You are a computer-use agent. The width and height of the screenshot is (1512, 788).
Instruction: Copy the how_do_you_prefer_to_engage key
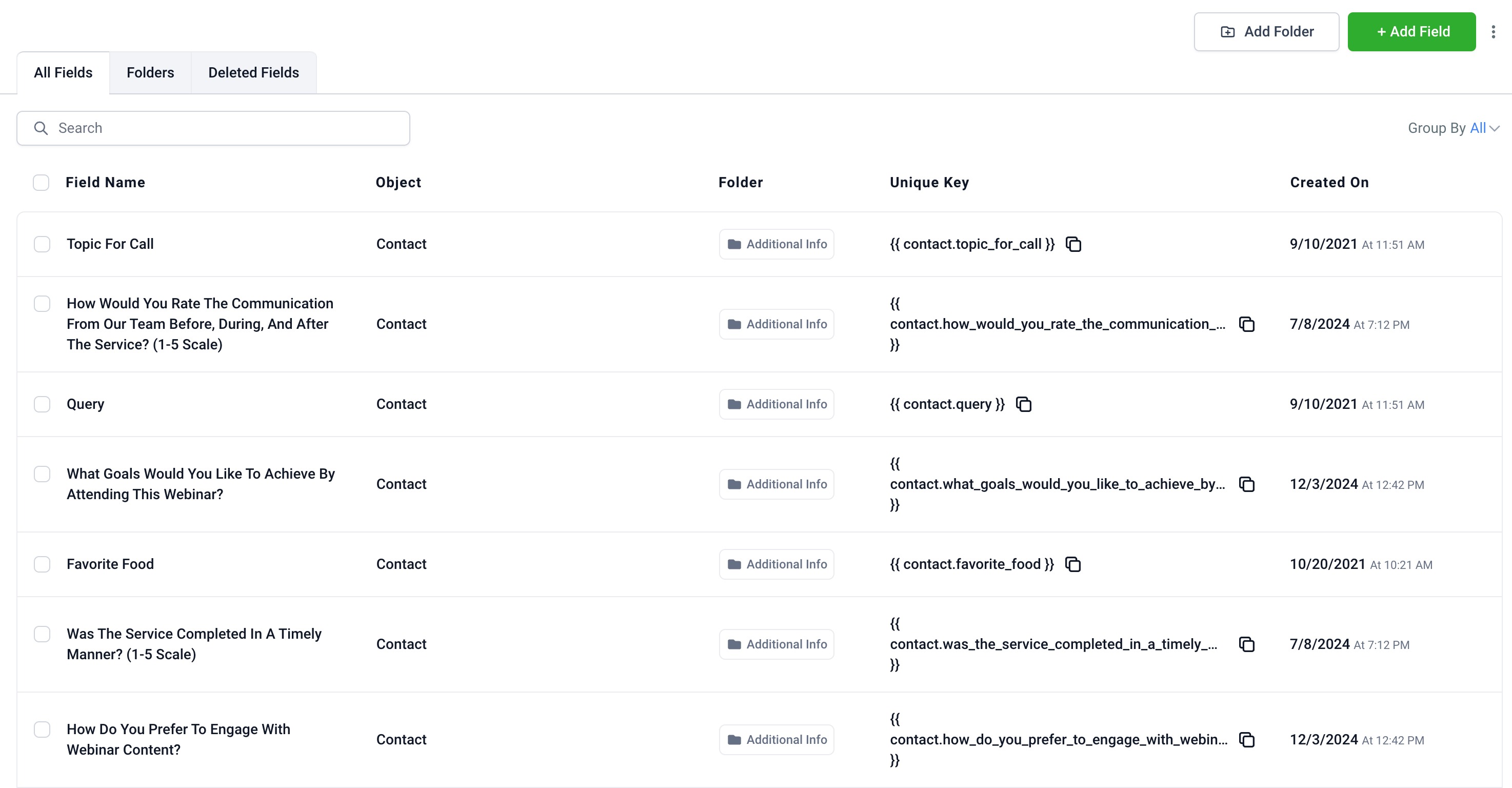pos(1246,740)
